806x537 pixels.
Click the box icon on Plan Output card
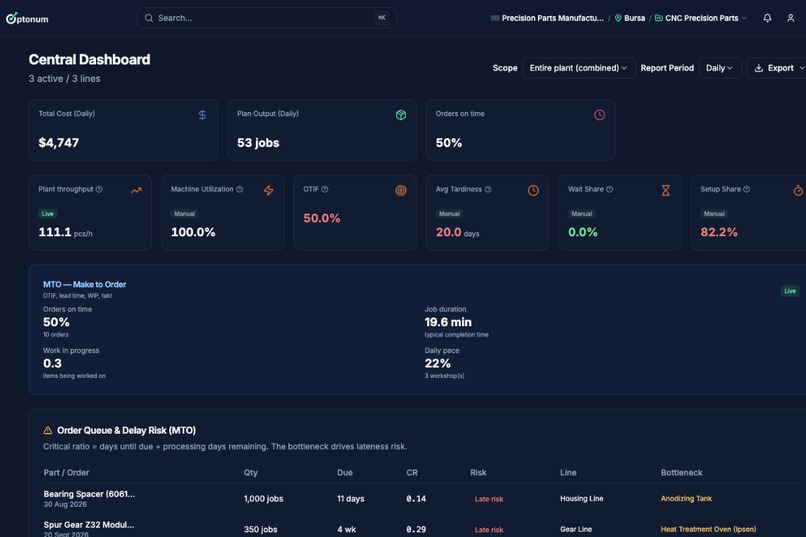pyautogui.click(x=401, y=115)
